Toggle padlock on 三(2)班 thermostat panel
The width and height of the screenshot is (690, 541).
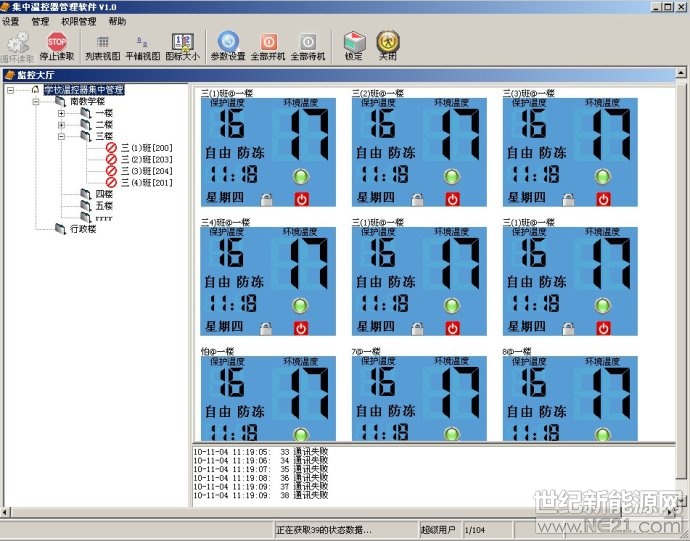point(417,200)
